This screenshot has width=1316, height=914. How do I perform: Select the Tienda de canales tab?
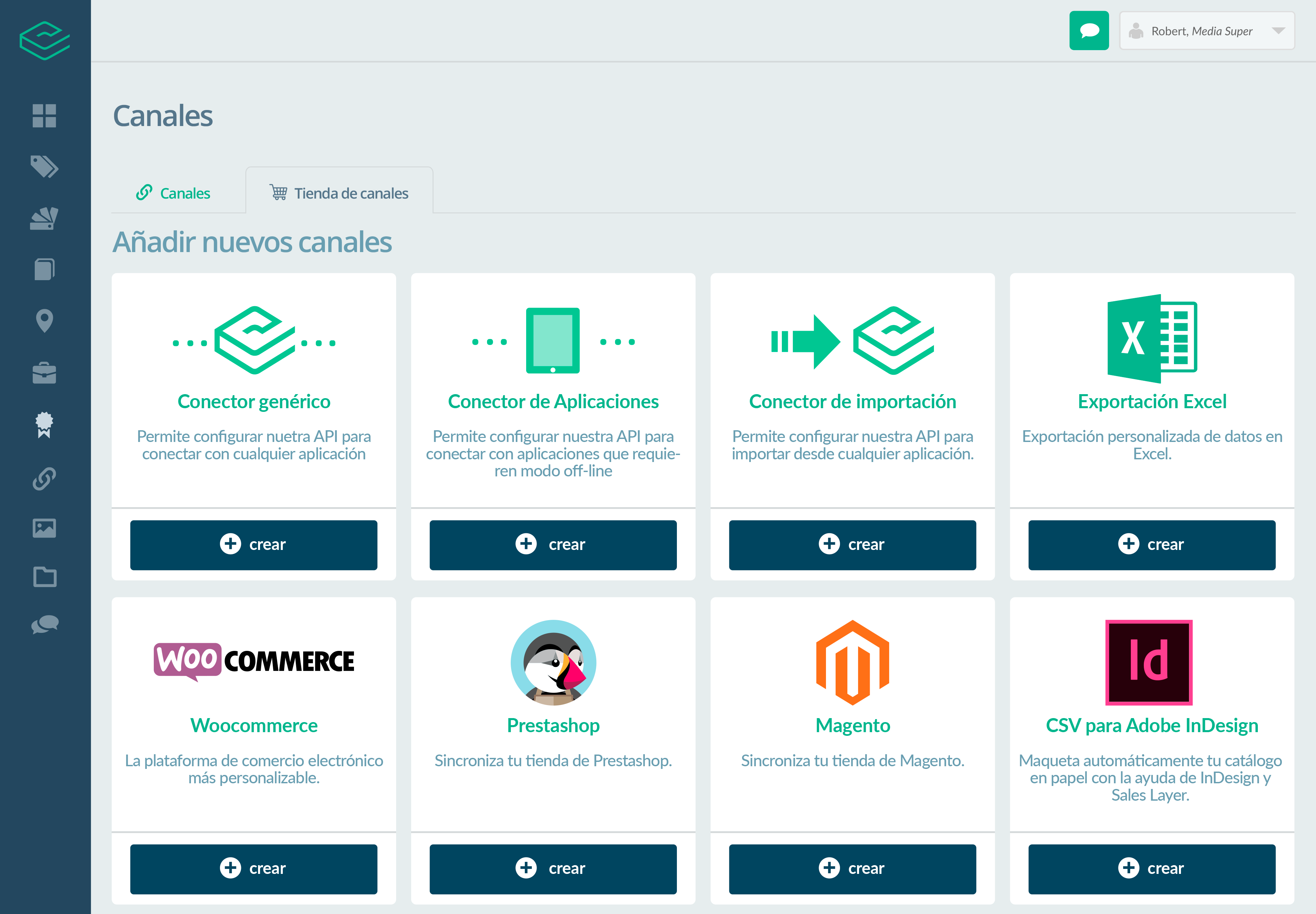339,193
